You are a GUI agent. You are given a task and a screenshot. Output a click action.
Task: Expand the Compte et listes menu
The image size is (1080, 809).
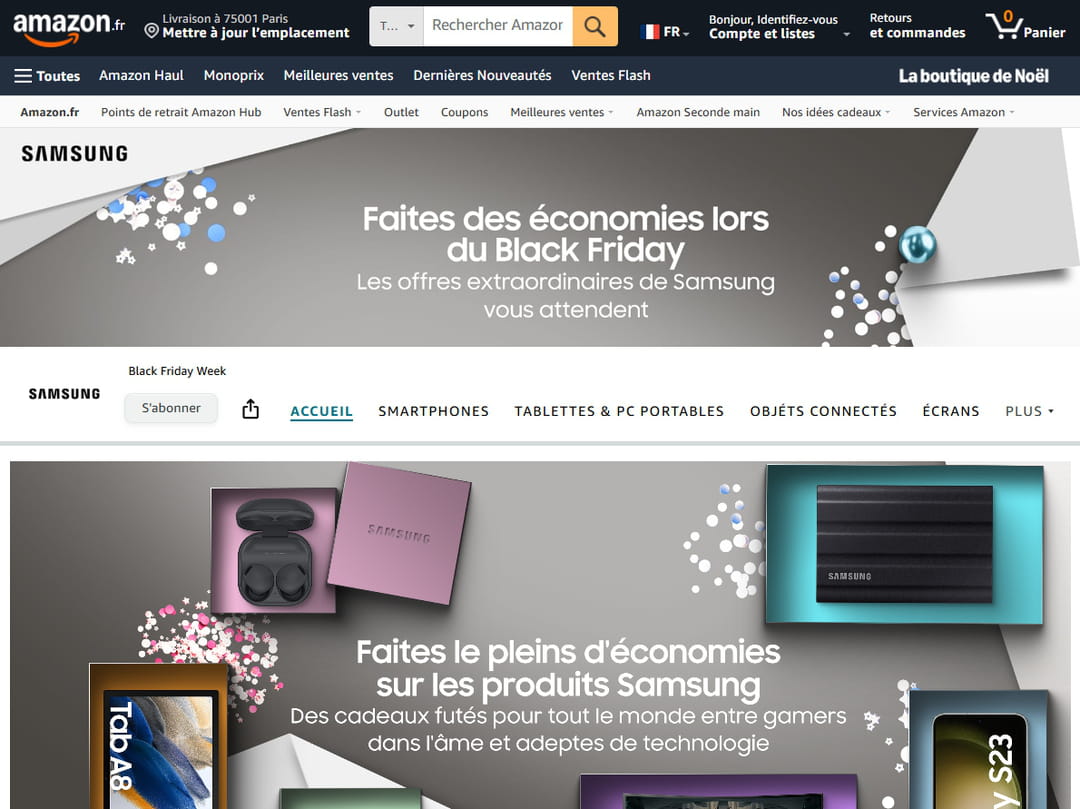(779, 27)
